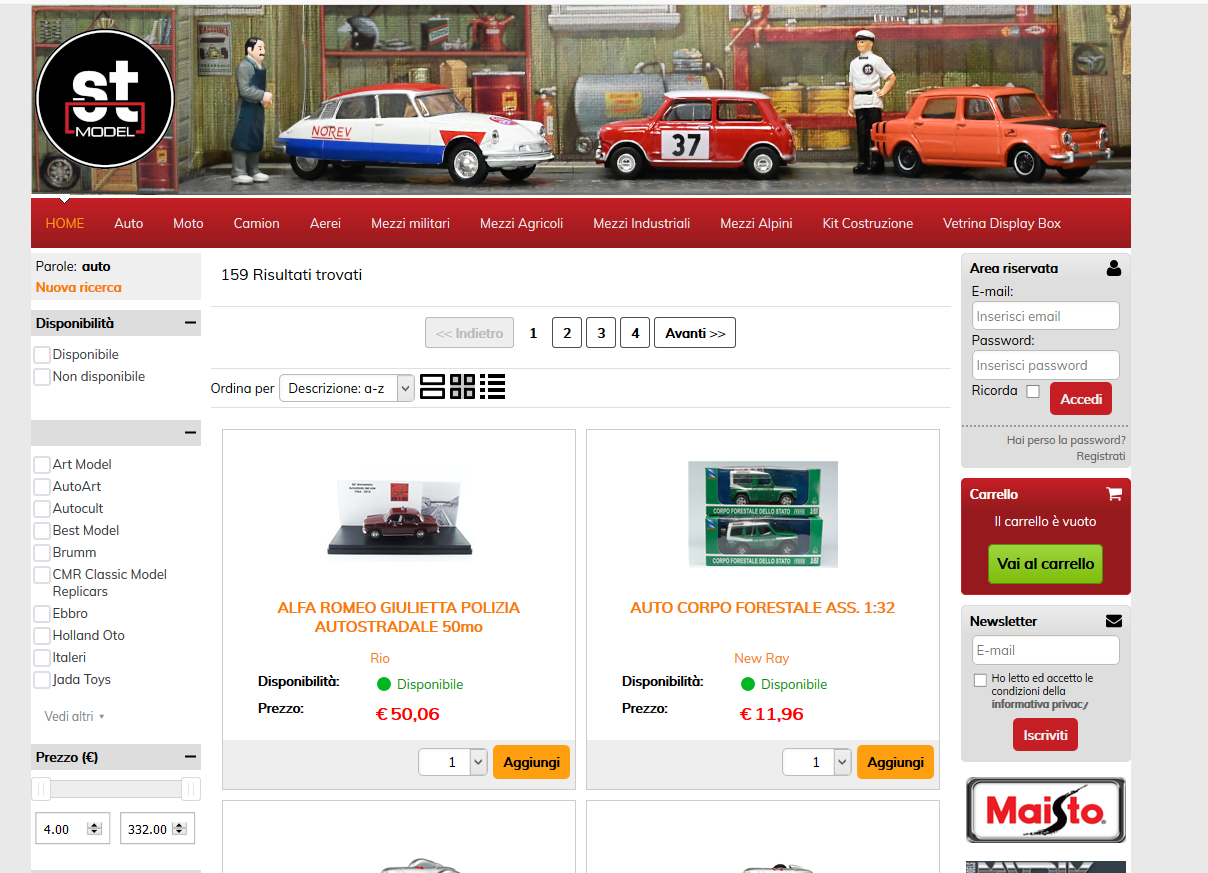Collapse the Prezzo filter minus icon
The height and width of the screenshot is (873, 1208).
tap(190, 757)
